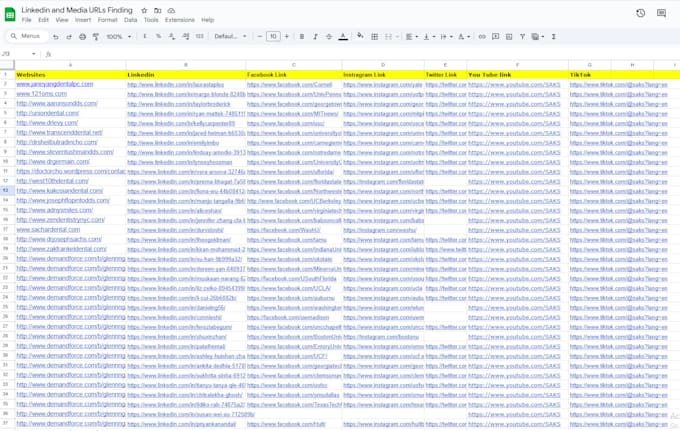This screenshot has height=431, width=680.
Task: Decrease font size with minus button
Action: [x=260, y=36]
